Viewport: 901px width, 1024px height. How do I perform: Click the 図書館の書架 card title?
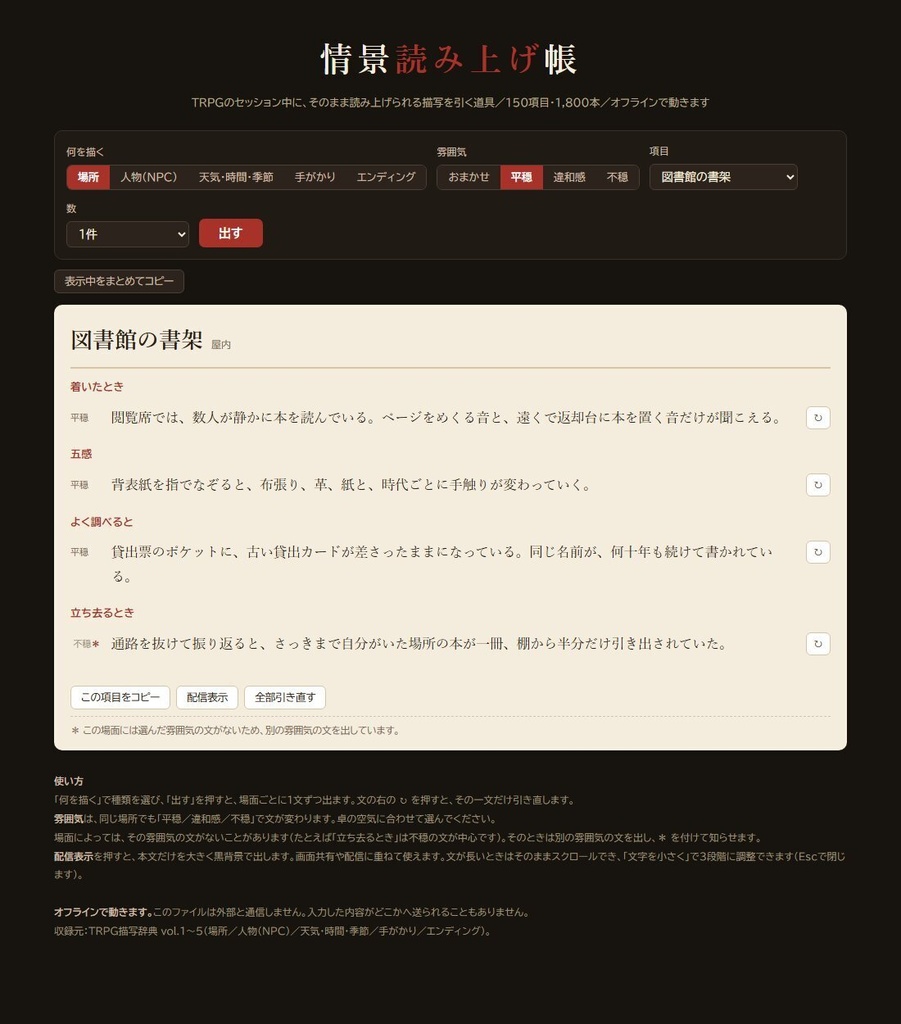(x=136, y=340)
